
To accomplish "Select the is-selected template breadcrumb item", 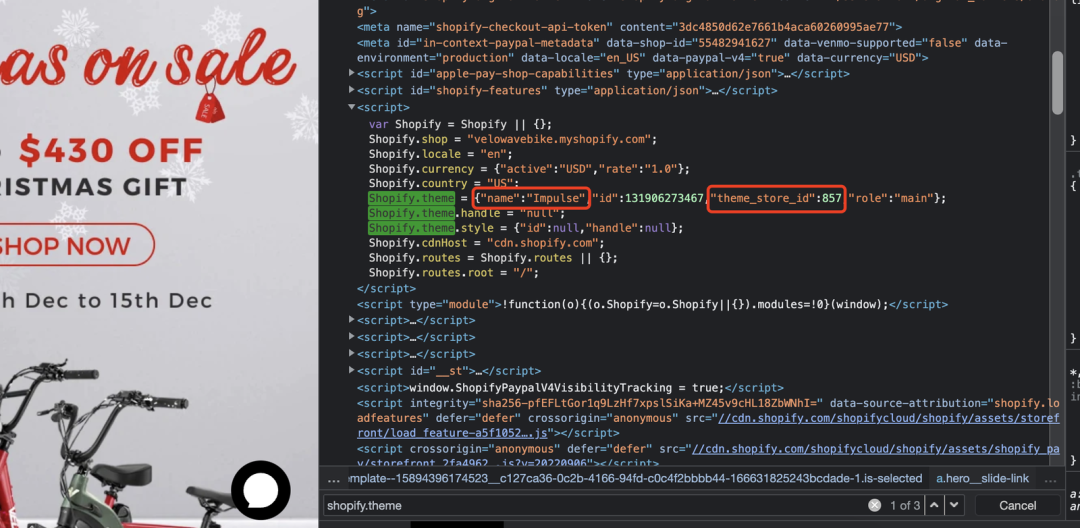I will (x=635, y=478).
